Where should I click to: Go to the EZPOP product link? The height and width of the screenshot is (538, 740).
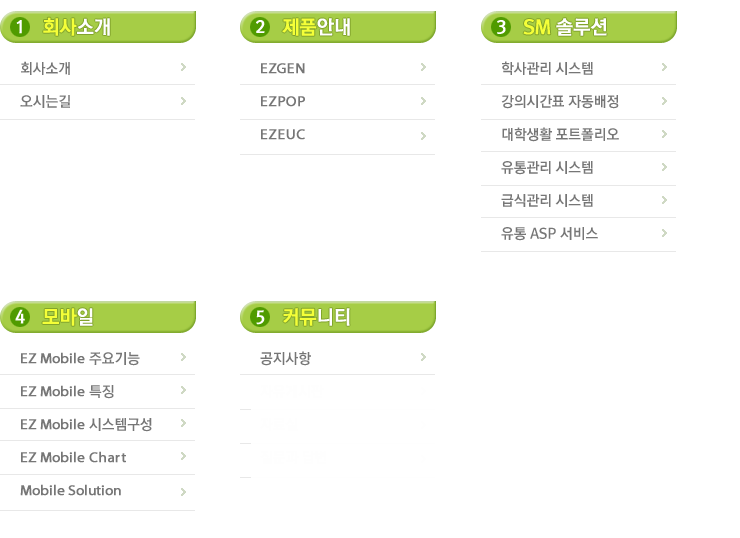(283, 102)
